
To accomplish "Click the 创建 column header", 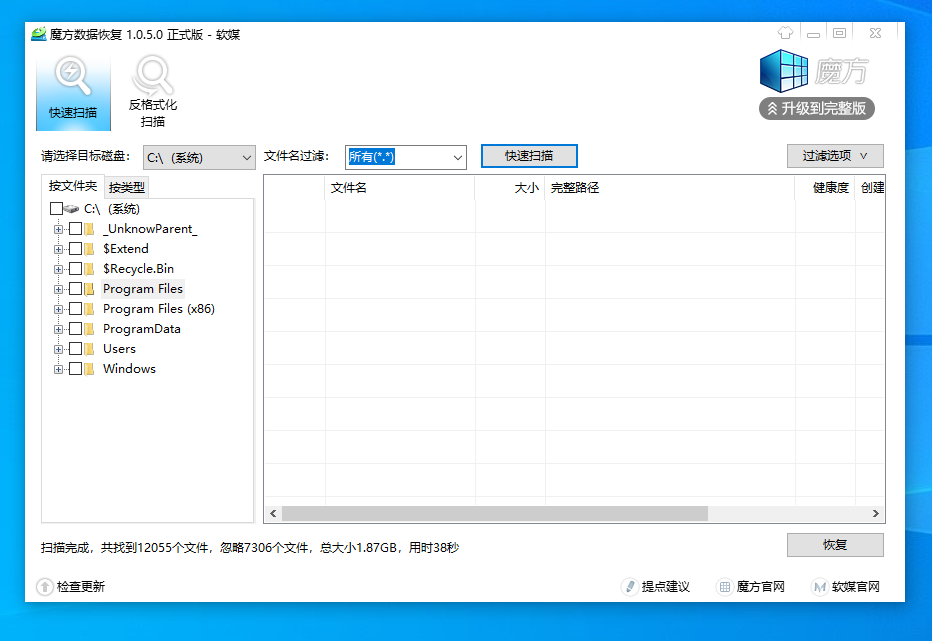I will [870, 188].
